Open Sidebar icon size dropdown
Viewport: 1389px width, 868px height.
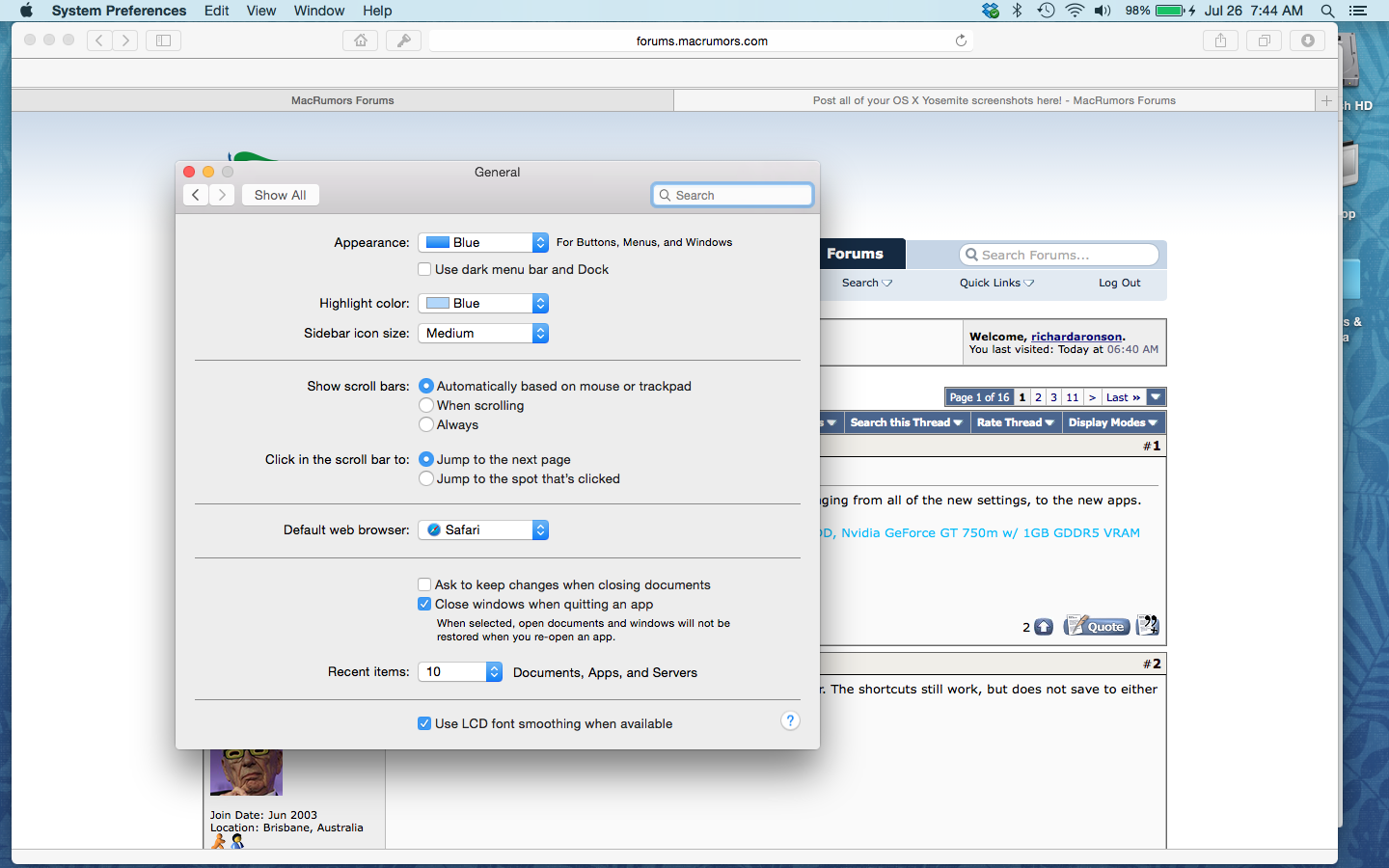pyautogui.click(x=483, y=333)
